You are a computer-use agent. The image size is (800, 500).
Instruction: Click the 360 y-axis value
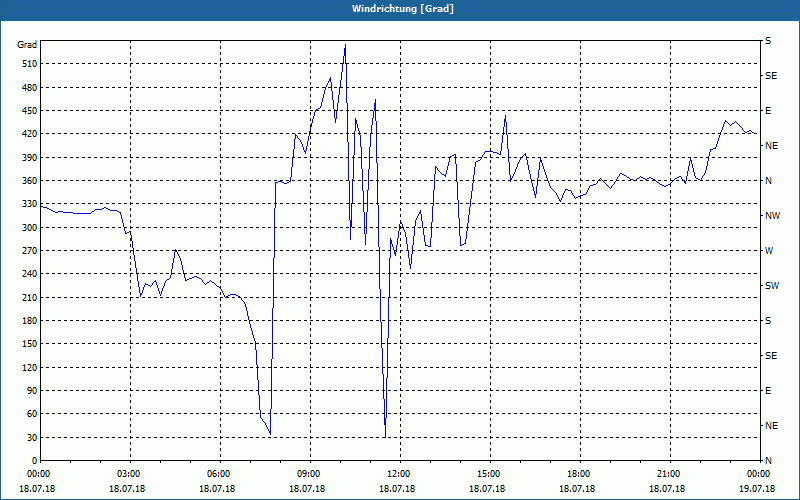click(30, 181)
